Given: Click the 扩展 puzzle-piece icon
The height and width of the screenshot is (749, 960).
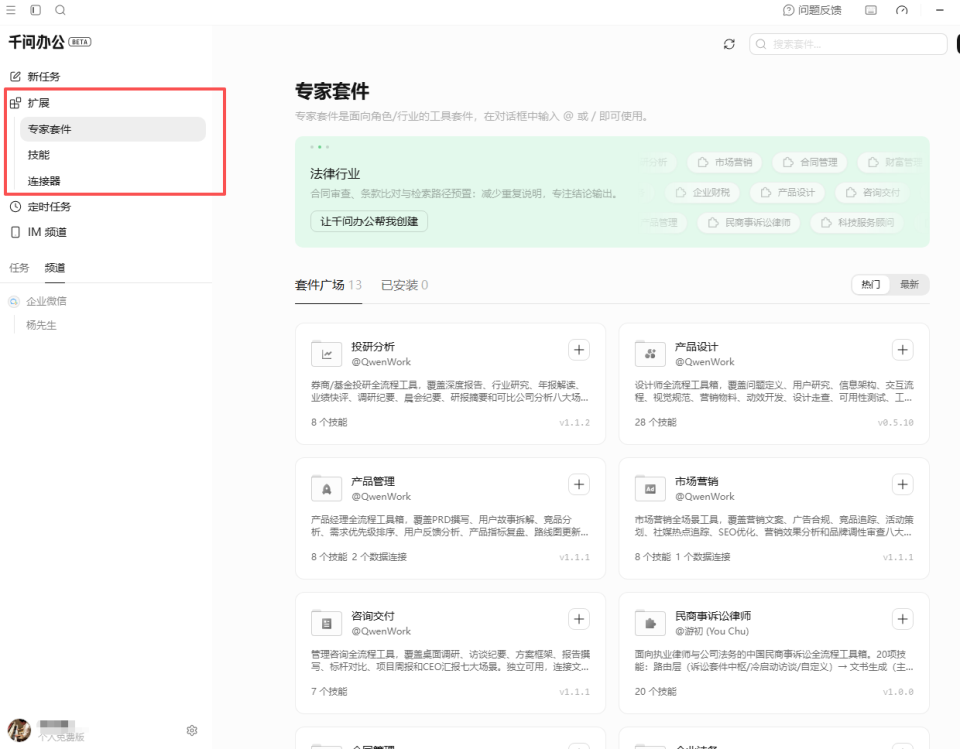Looking at the screenshot, I should tap(15, 103).
